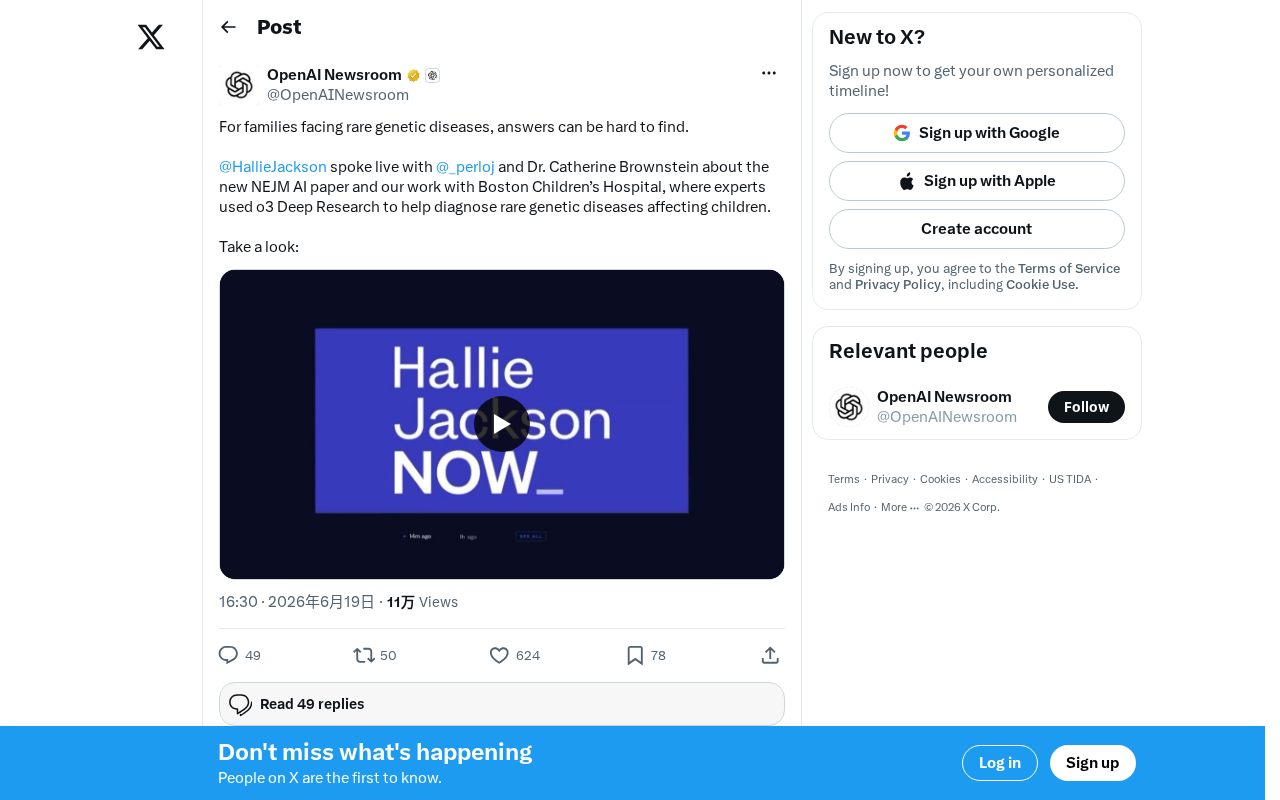Open the post's three-dot more menu
1280x800 pixels.
tap(769, 73)
